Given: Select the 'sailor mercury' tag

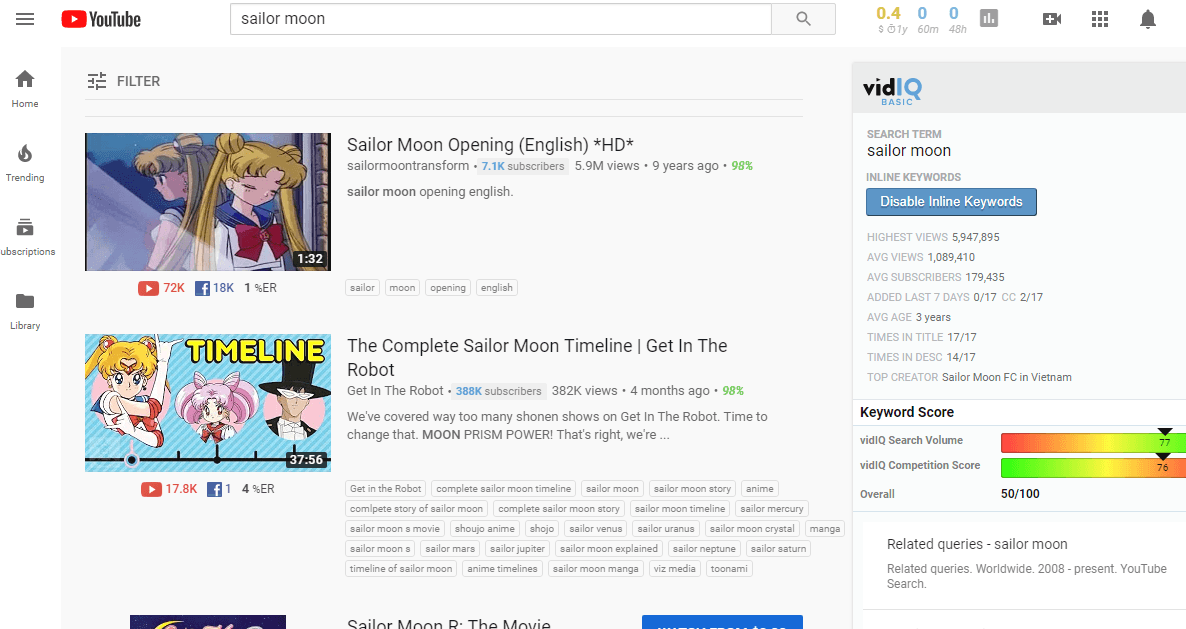Looking at the screenshot, I should pyautogui.click(x=772, y=509).
